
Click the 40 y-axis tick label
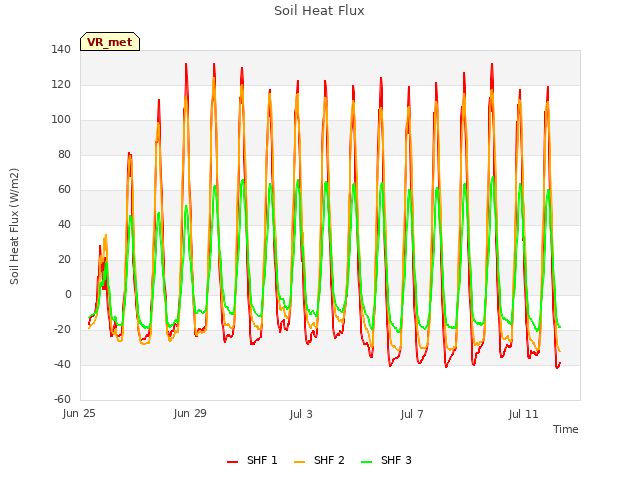(x=64, y=224)
